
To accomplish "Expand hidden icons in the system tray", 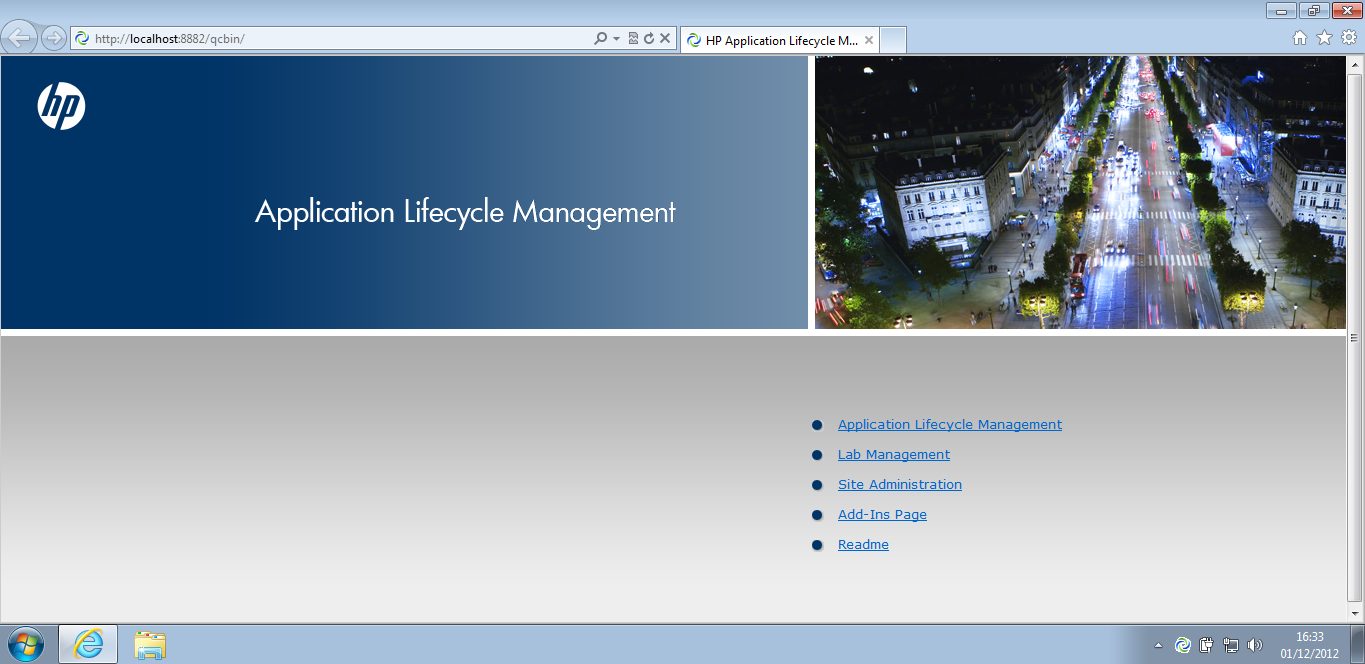I will (1158, 645).
